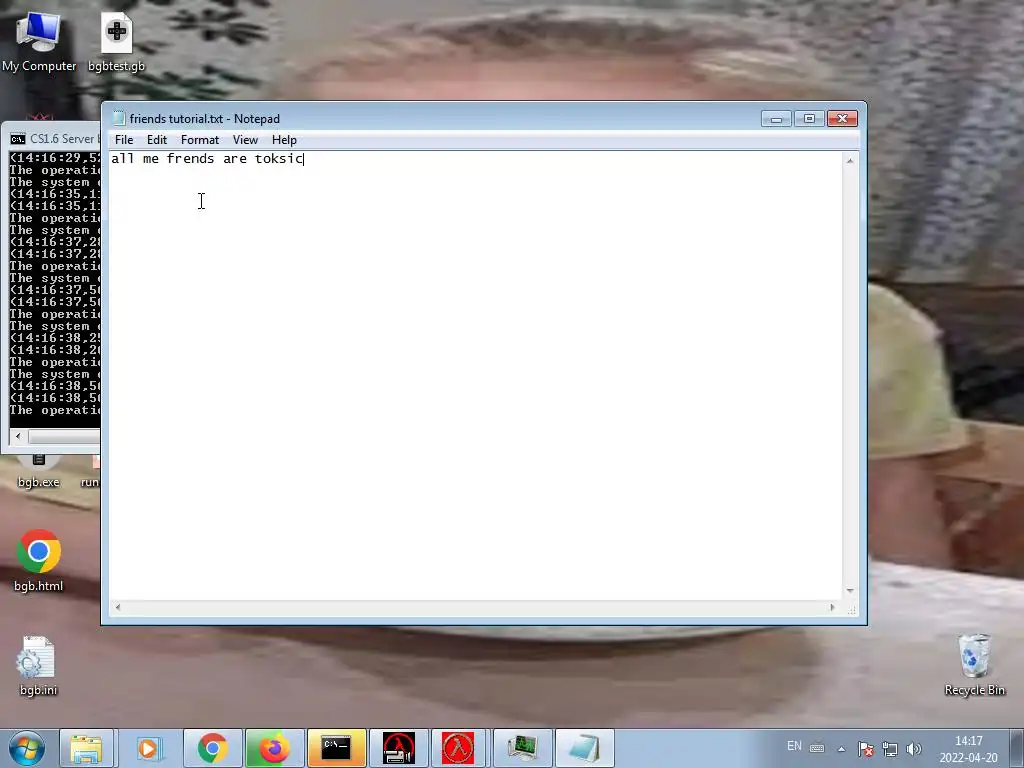Image resolution: width=1024 pixels, height=768 pixels.
Task: Open the volume speaker tray icon
Action: (x=914, y=749)
